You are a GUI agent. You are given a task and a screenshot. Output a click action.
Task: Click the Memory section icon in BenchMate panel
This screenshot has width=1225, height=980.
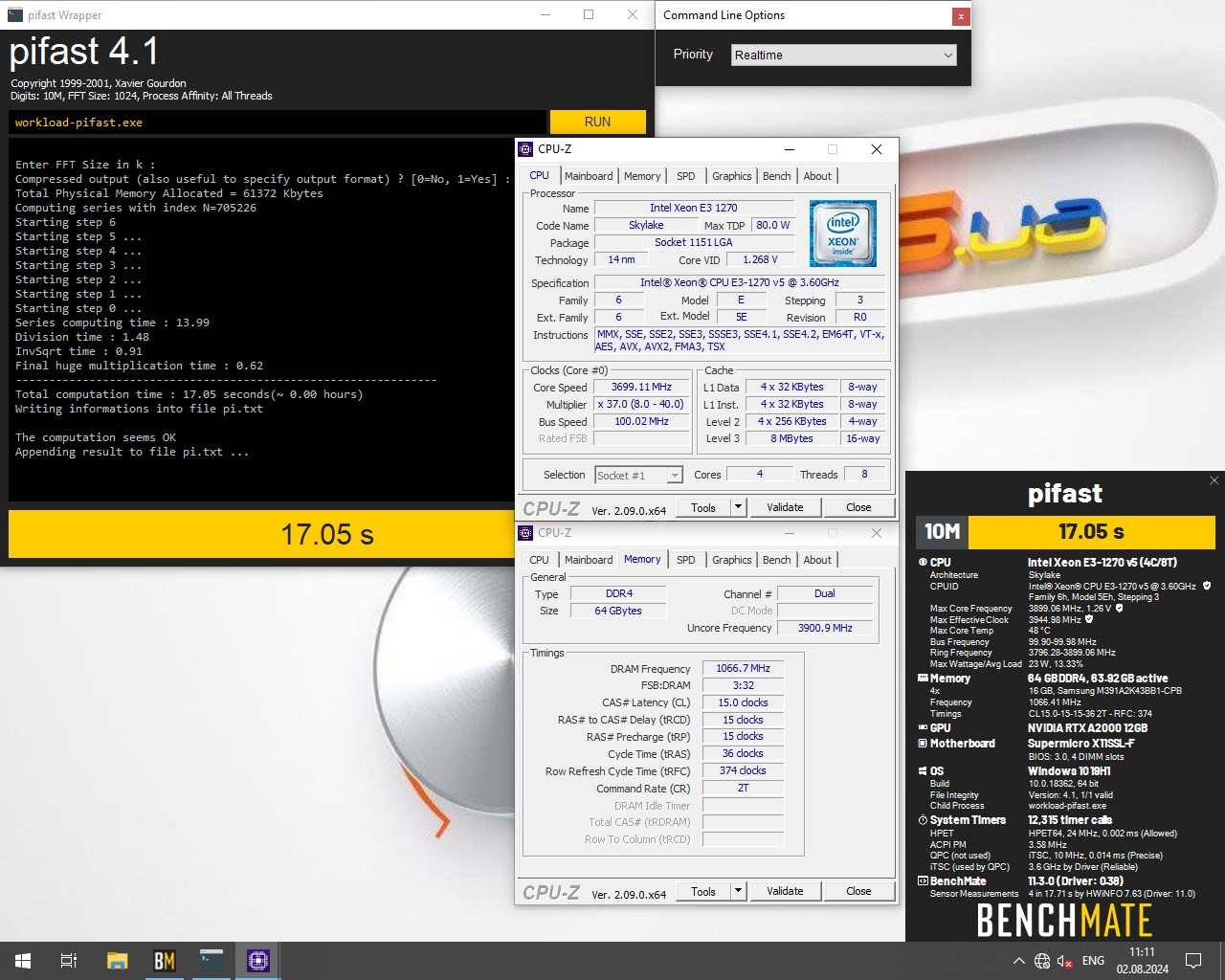coord(923,679)
